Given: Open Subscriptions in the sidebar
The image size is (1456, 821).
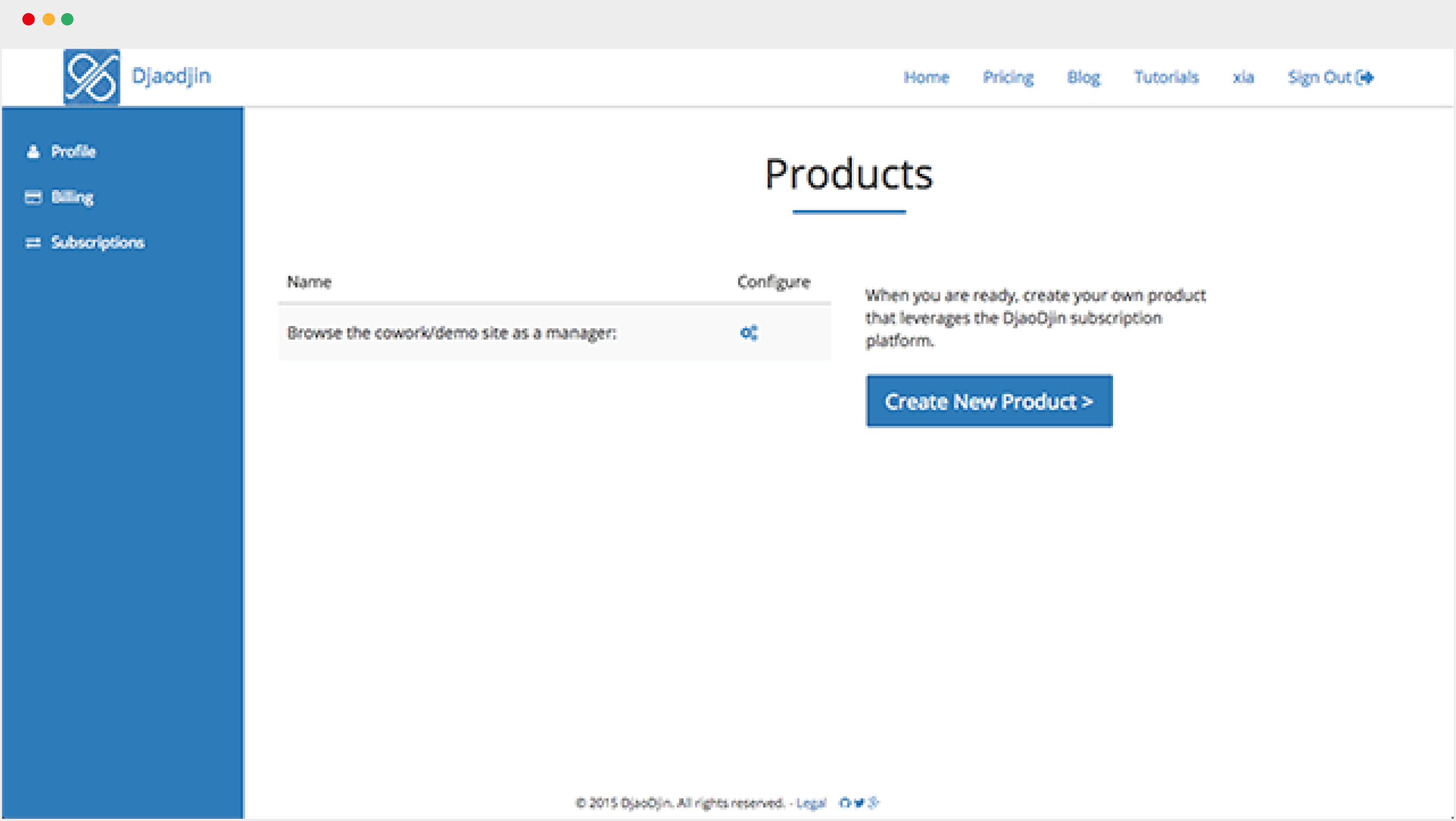Looking at the screenshot, I should click(98, 243).
